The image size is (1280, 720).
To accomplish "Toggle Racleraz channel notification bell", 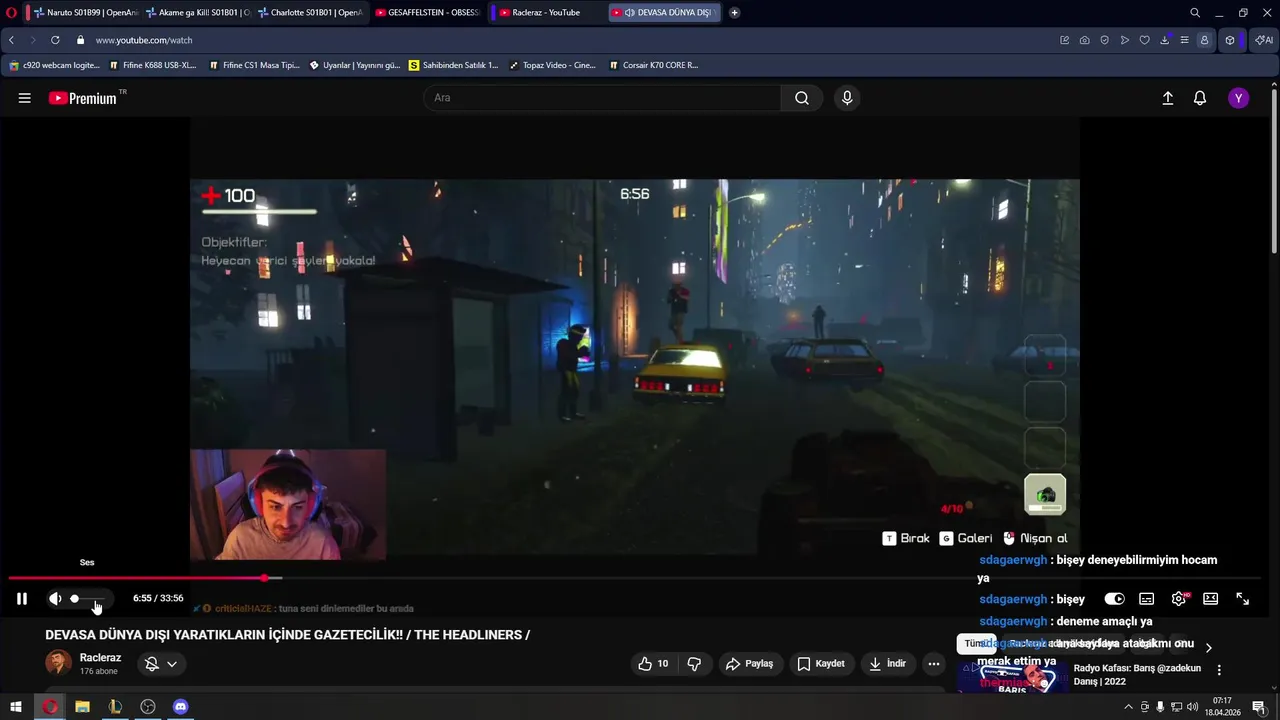I will 152,664.
